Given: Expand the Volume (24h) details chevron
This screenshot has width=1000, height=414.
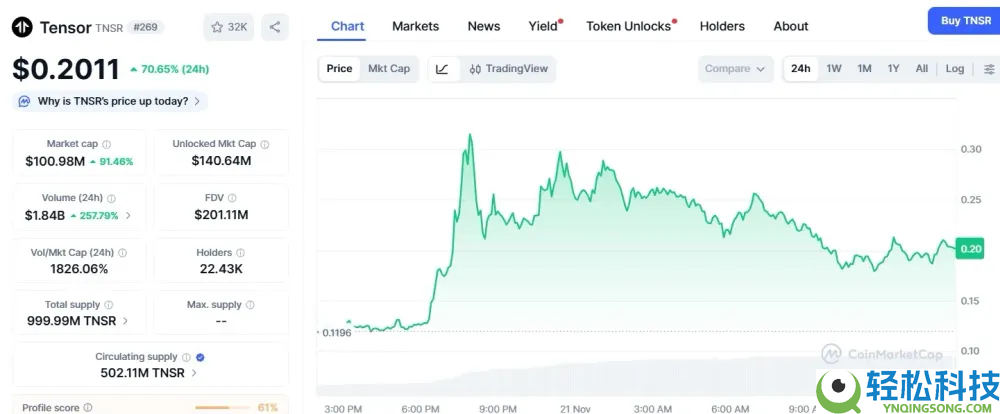Looking at the screenshot, I should [x=128, y=215].
